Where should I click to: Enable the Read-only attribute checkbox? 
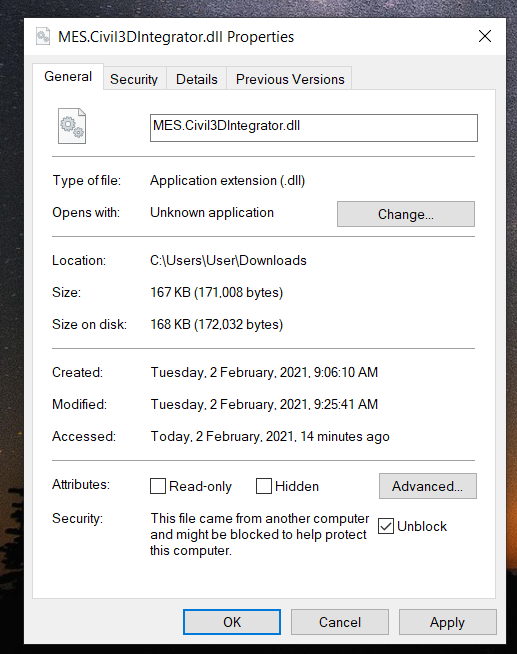[x=158, y=486]
